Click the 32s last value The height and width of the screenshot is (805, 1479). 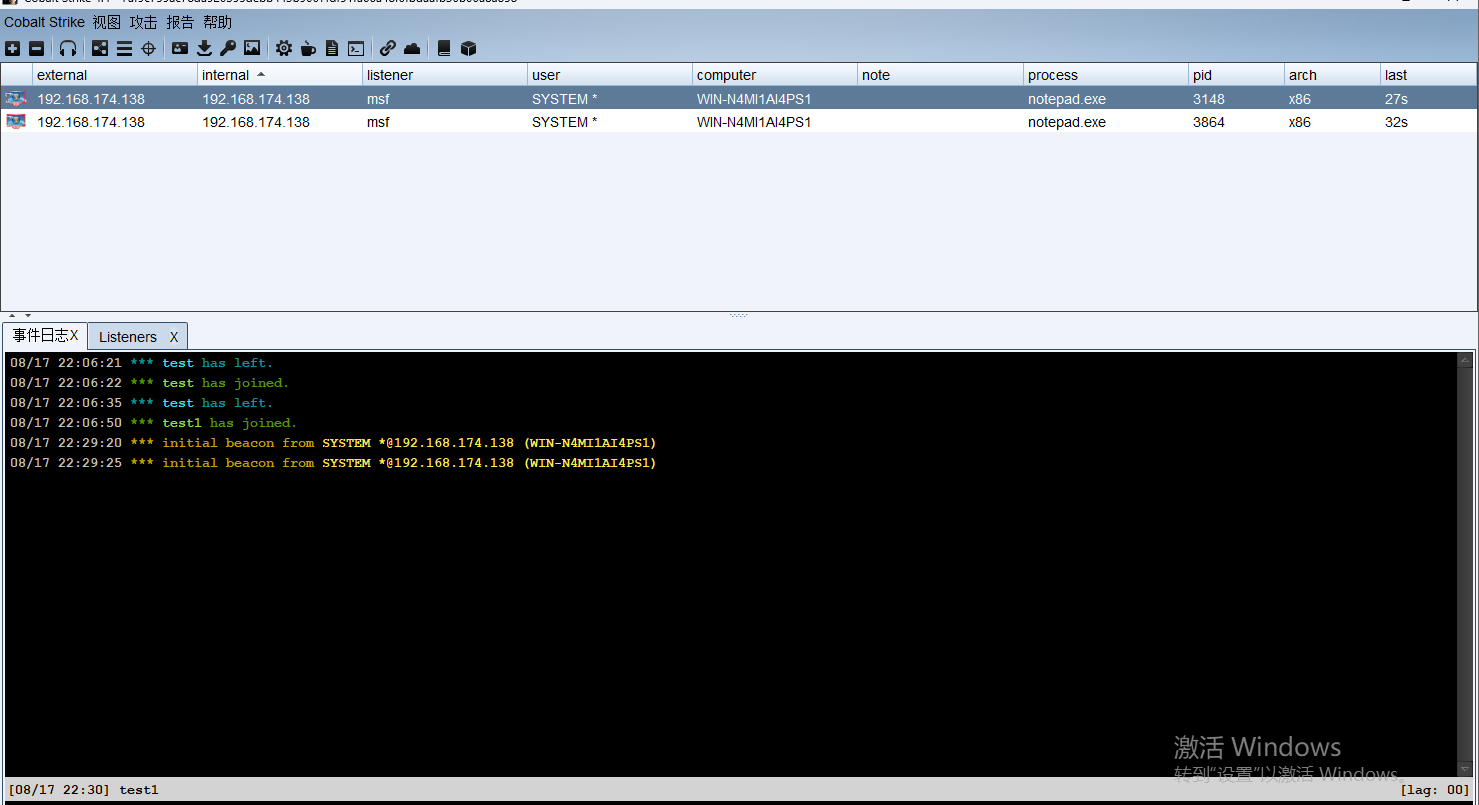click(1396, 122)
